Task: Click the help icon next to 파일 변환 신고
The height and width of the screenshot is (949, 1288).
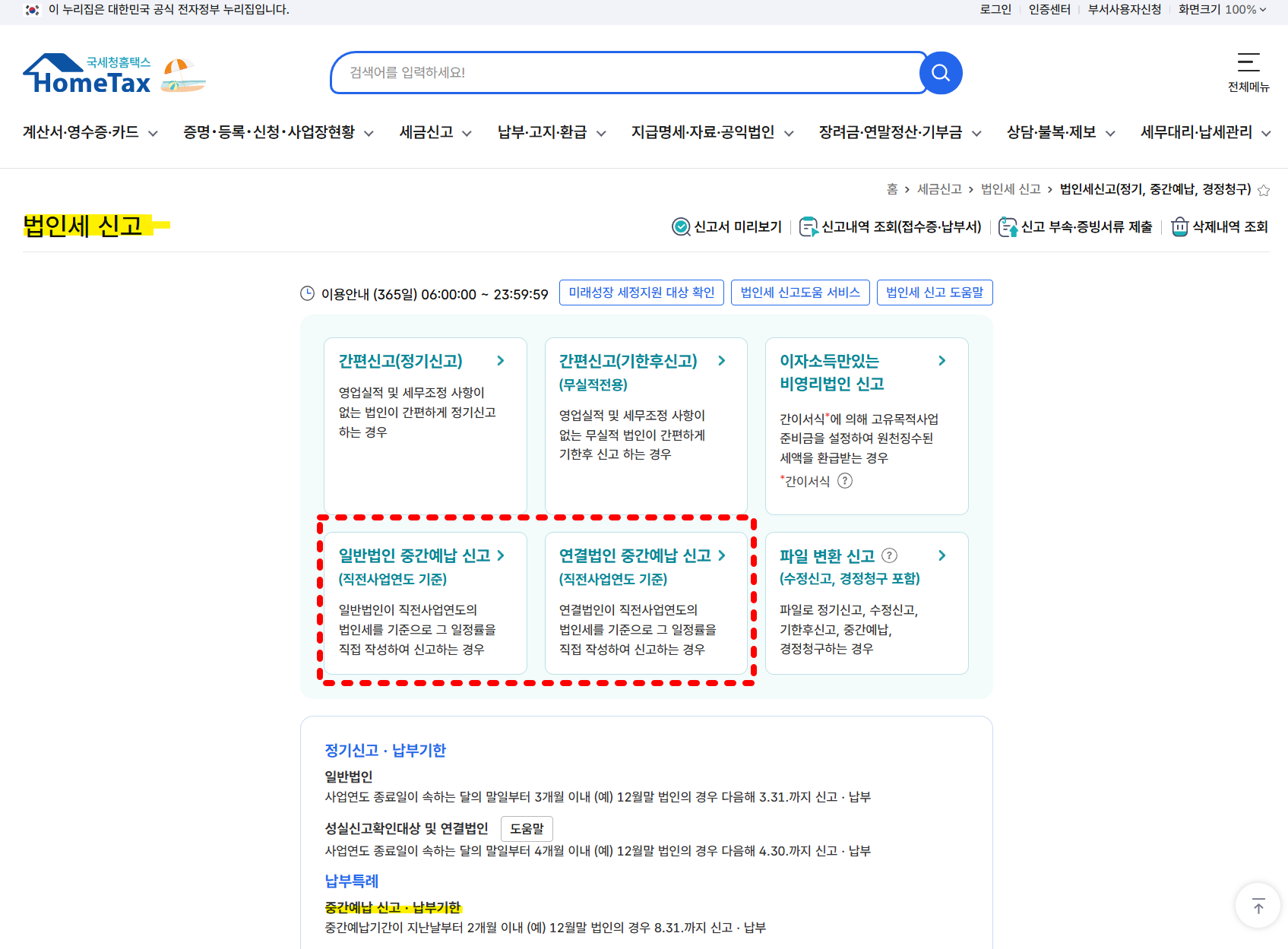Action: tap(889, 555)
